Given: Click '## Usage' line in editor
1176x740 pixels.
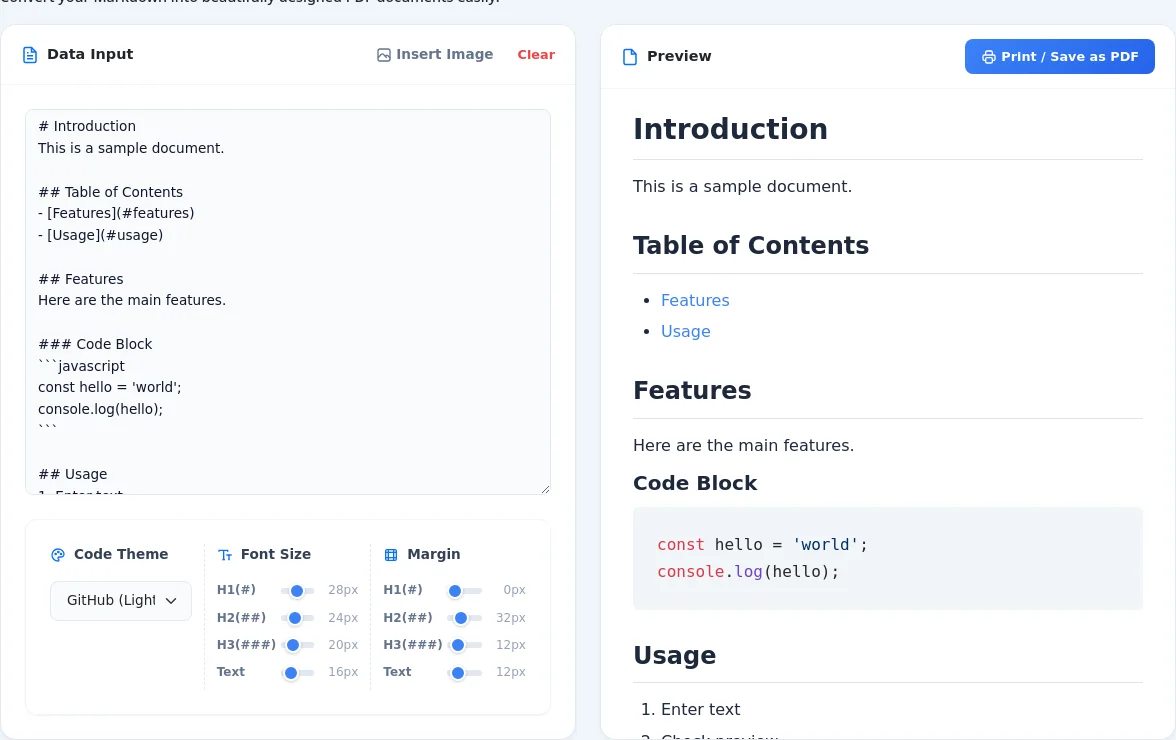Looking at the screenshot, I should 73,474.
